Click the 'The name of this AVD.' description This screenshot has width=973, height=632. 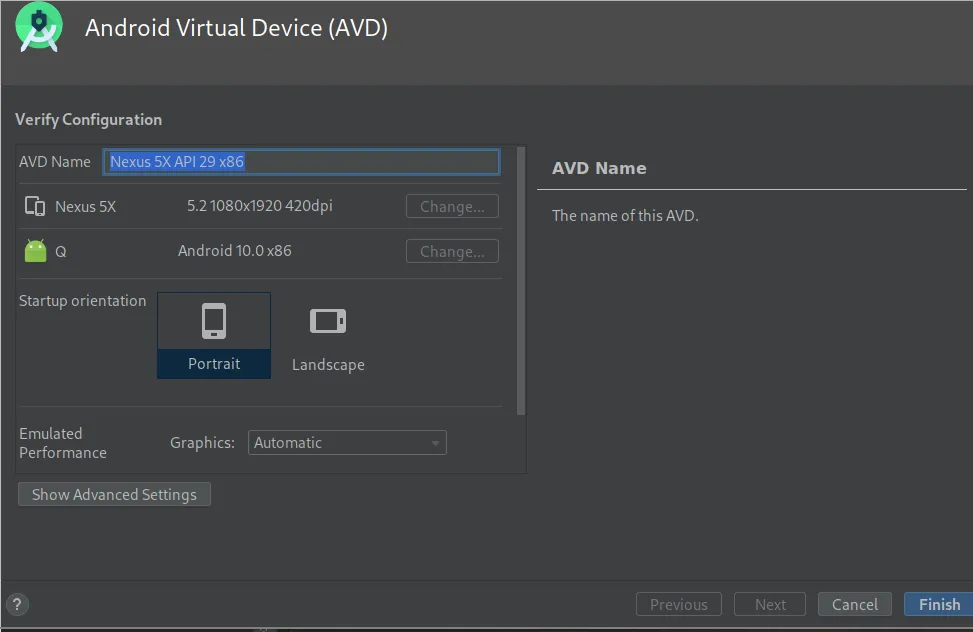coord(626,215)
